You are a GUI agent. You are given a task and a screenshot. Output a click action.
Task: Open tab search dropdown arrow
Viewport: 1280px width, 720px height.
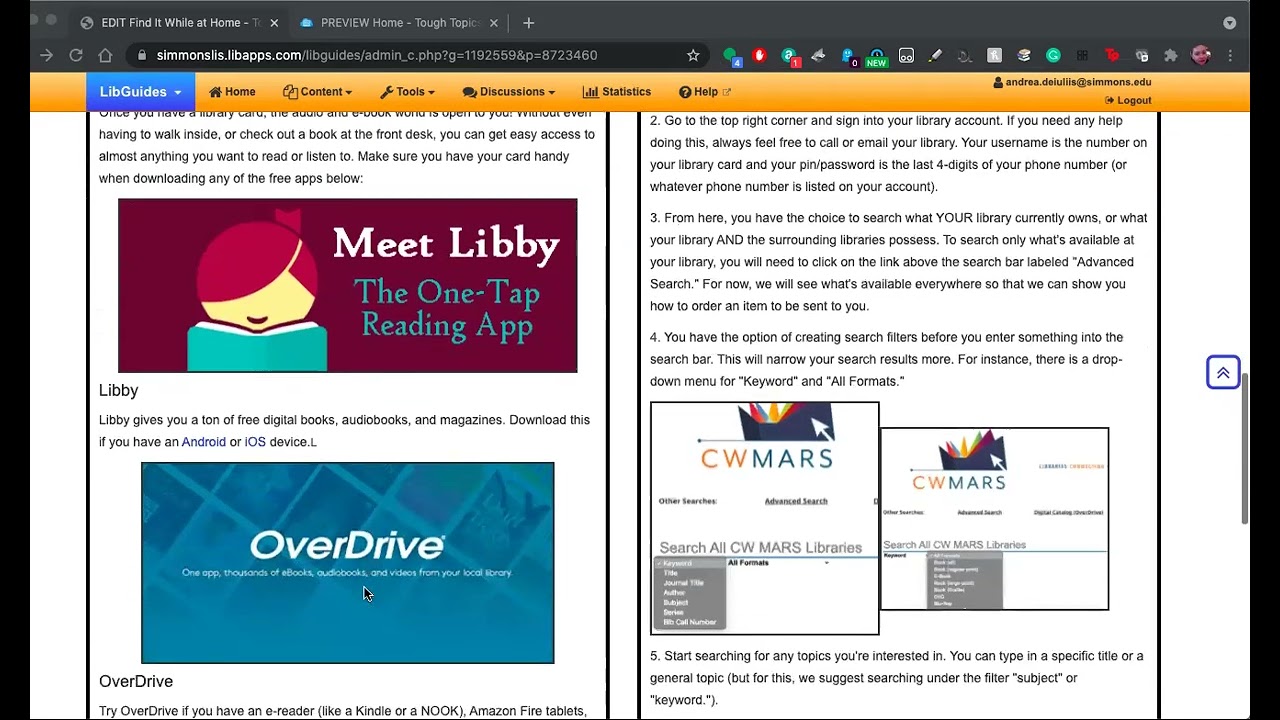coord(1229,23)
